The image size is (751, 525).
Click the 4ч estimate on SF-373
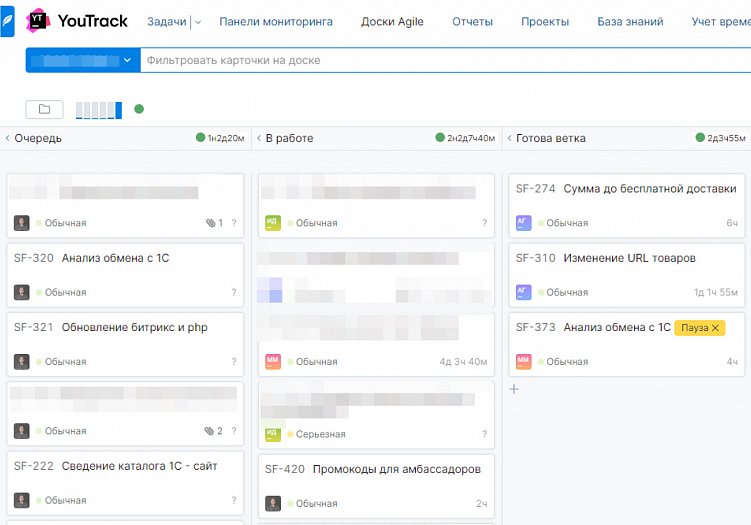732,362
